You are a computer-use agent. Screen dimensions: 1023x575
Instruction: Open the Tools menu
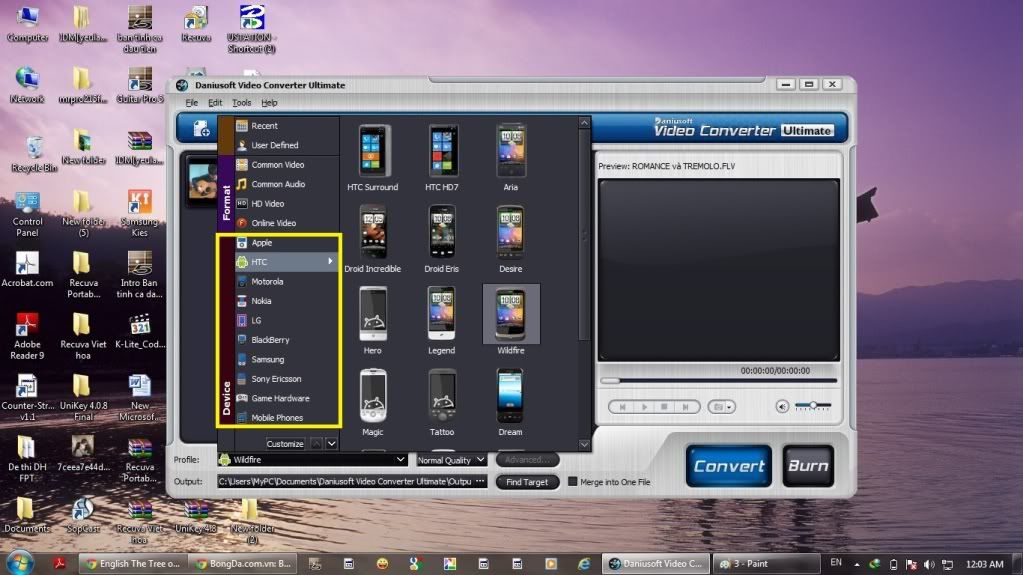[x=241, y=102]
